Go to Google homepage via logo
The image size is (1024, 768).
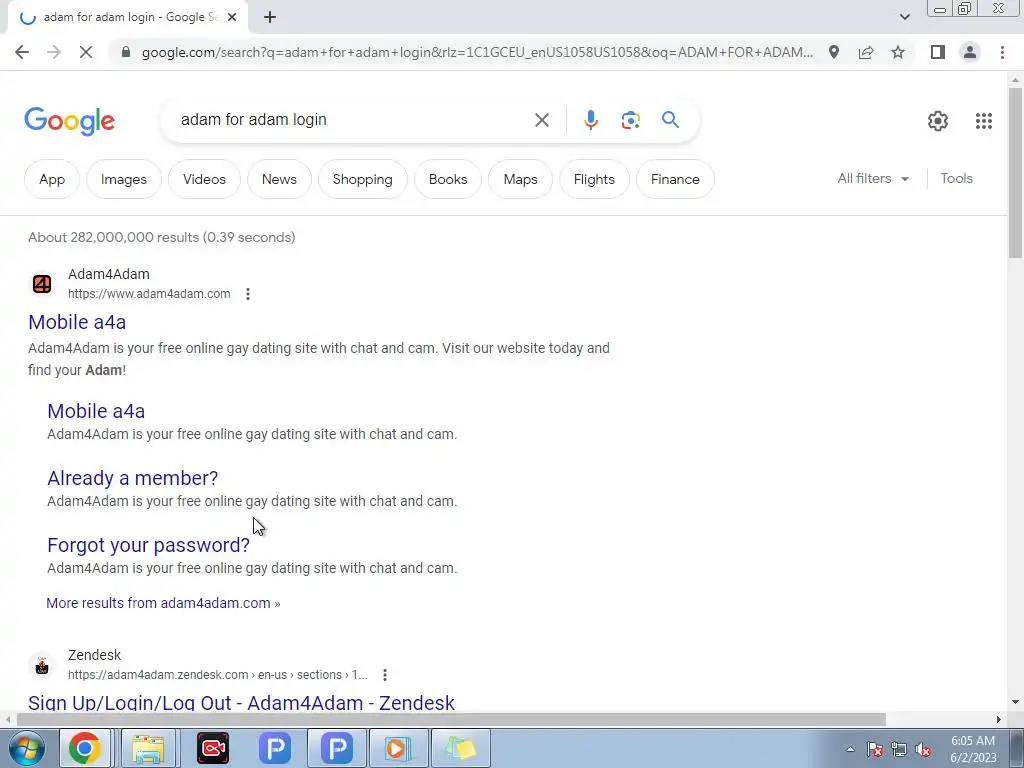(x=70, y=121)
